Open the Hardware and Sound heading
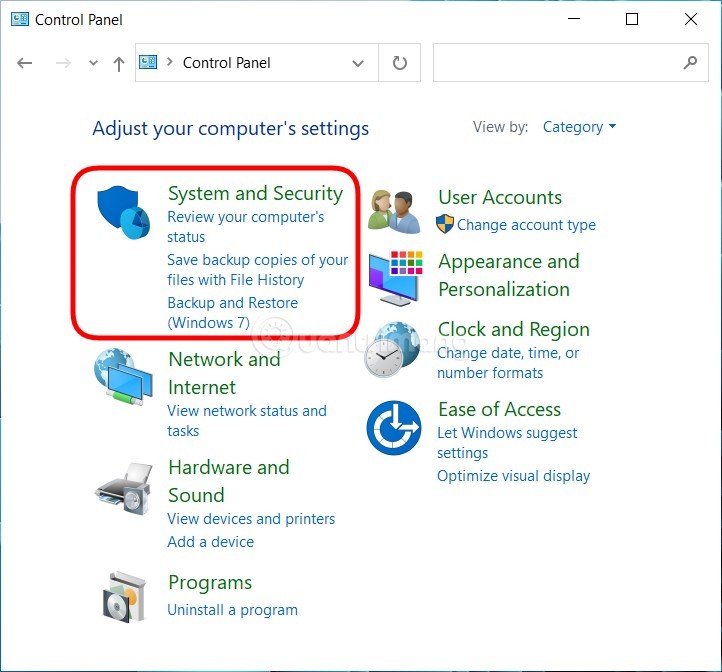 click(x=229, y=481)
